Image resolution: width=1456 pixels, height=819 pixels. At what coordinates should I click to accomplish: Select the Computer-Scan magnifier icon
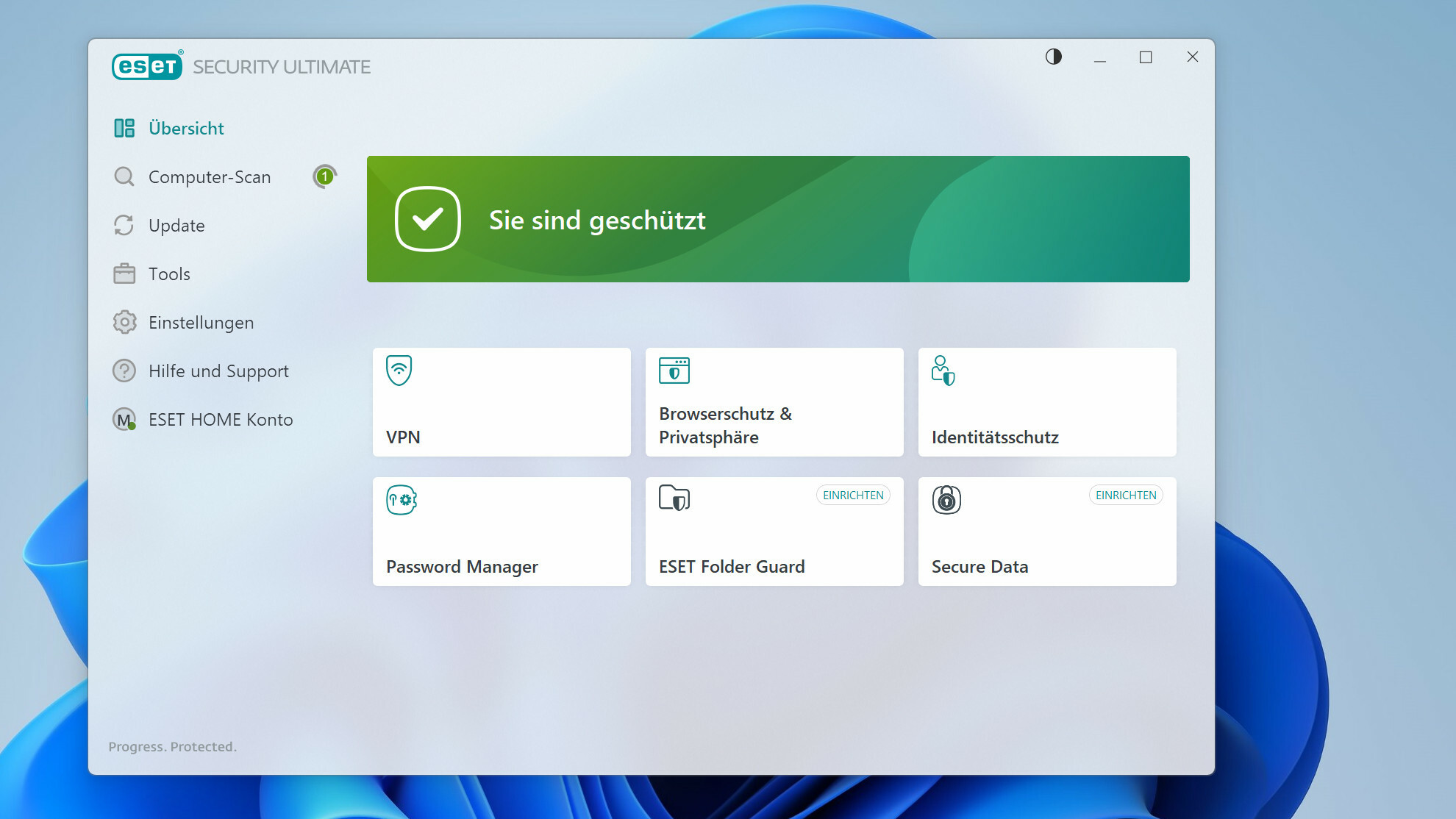124,176
